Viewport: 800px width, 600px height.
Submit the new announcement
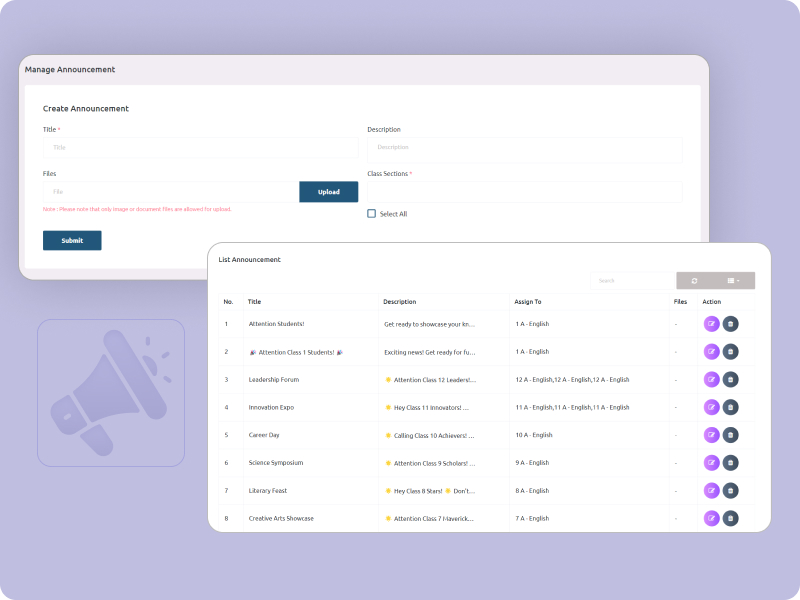pos(71,240)
